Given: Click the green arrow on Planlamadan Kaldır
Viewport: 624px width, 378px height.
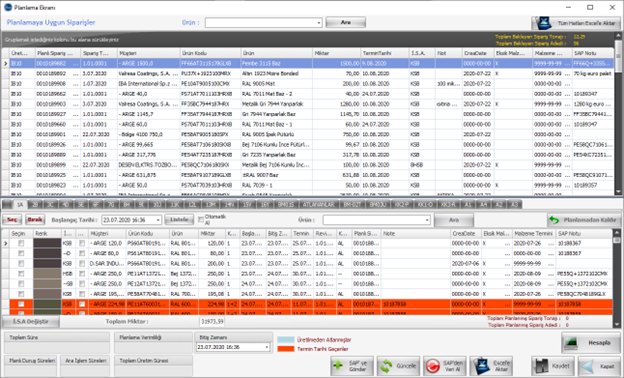Looking at the screenshot, I should tap(554, 220).
